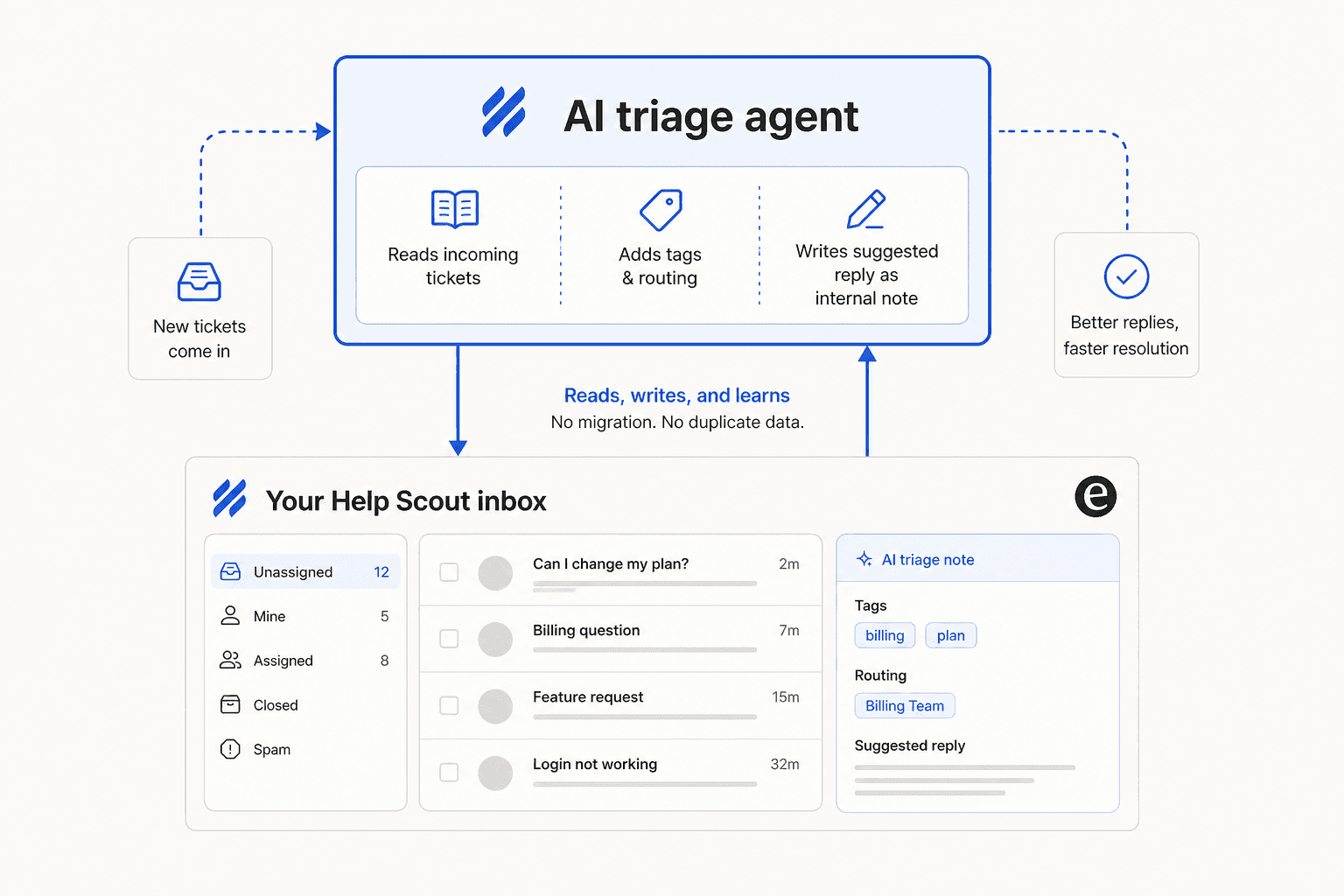The height and width of the screenshot is (896, 1344).
Task: Click the Billing Team routing chip
Action: tap(905, 705)
